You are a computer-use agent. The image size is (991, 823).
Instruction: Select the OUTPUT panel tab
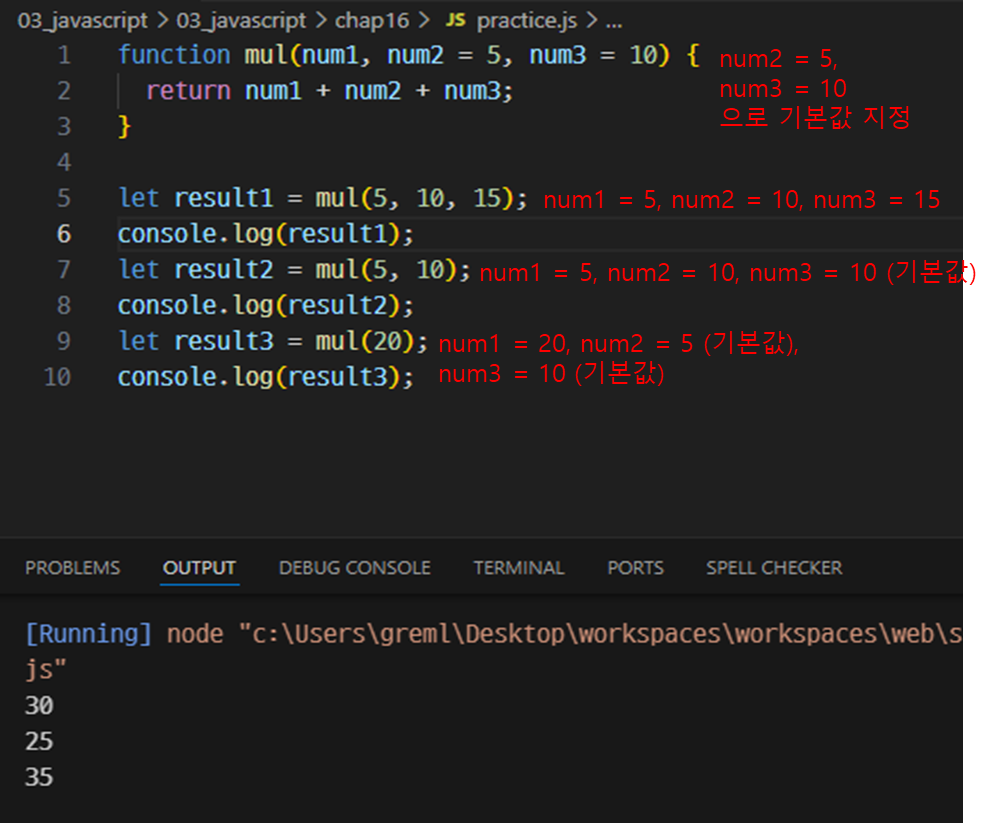coord(199,568)
